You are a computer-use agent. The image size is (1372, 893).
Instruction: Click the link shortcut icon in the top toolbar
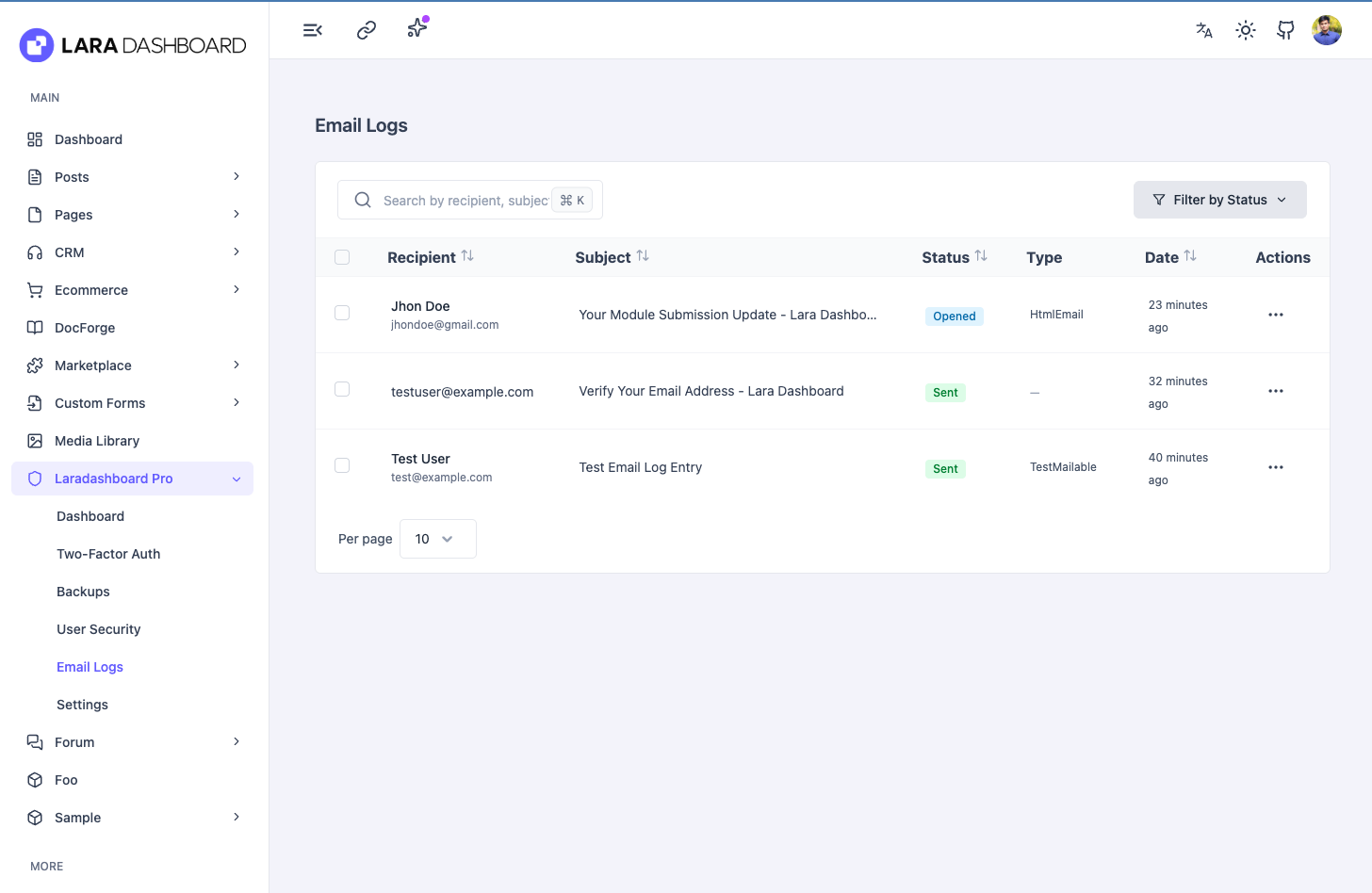click(366, 29)
